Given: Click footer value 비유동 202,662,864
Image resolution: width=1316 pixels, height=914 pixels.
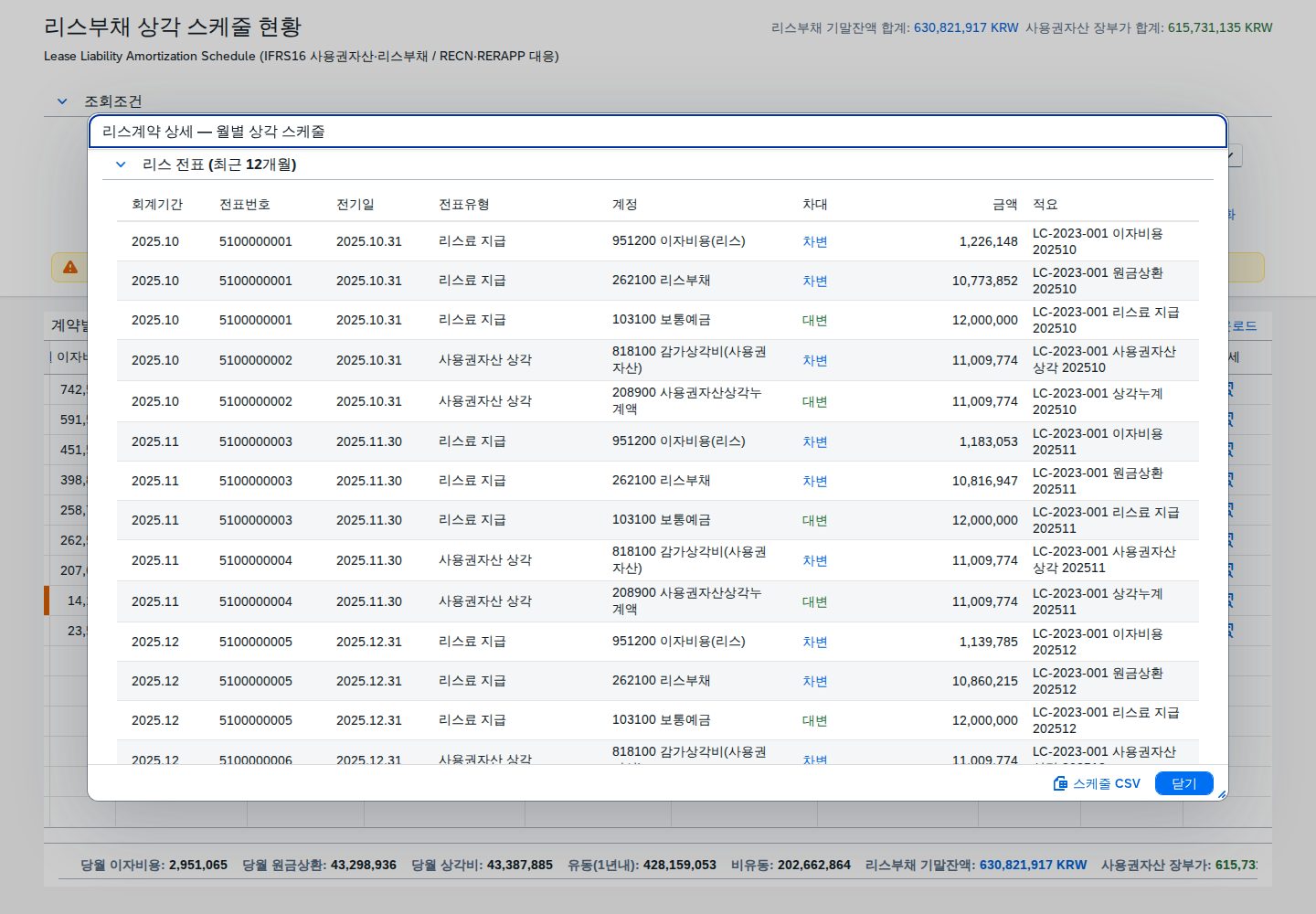Looking at the screenshot, I should click(791, 865).
